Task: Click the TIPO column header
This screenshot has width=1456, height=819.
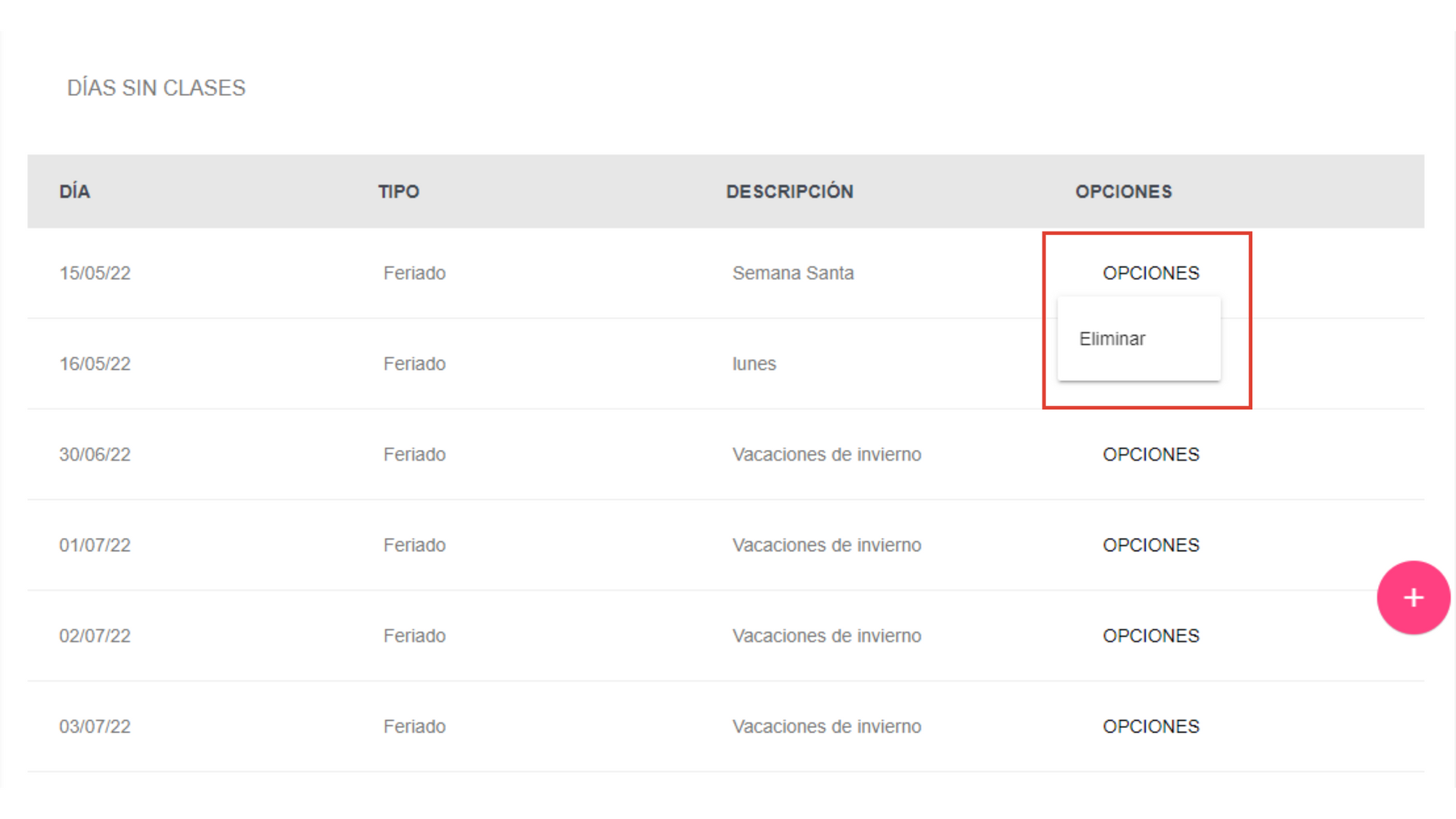Action: pyautogui.click(x=398, y=191)
